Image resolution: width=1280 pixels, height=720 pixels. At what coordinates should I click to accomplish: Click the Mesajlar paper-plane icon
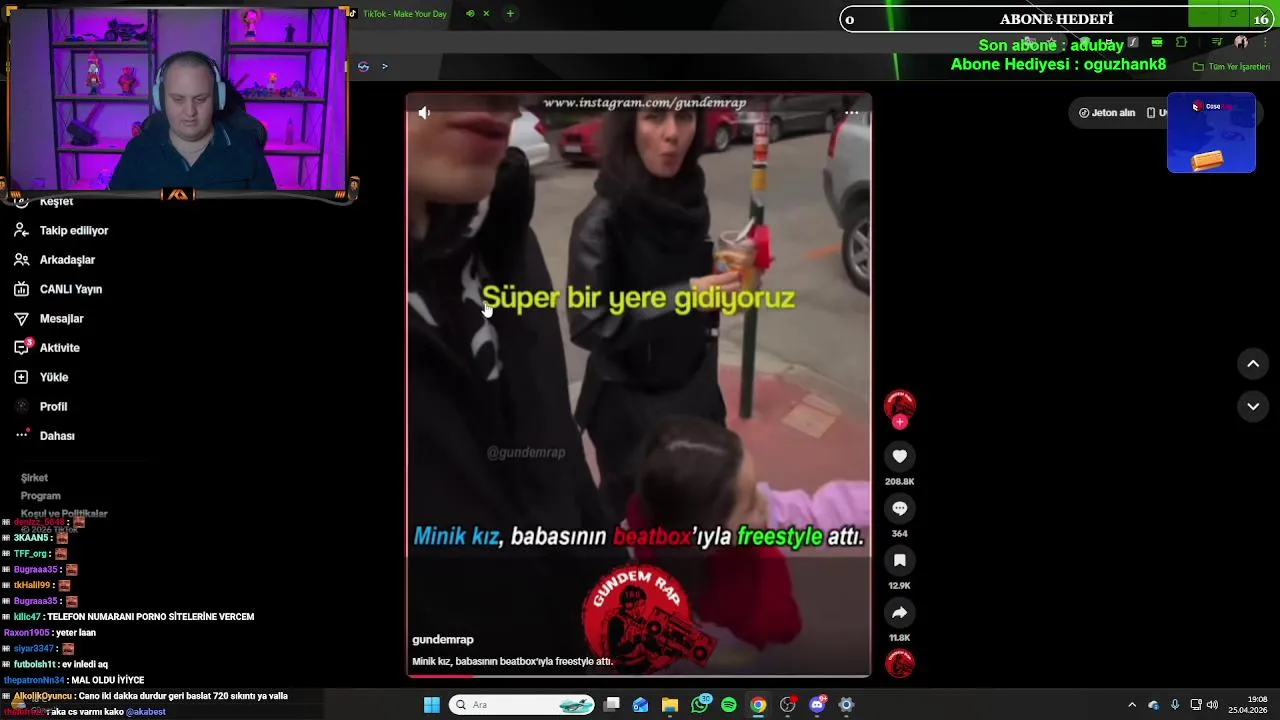(x=21, y=318)
